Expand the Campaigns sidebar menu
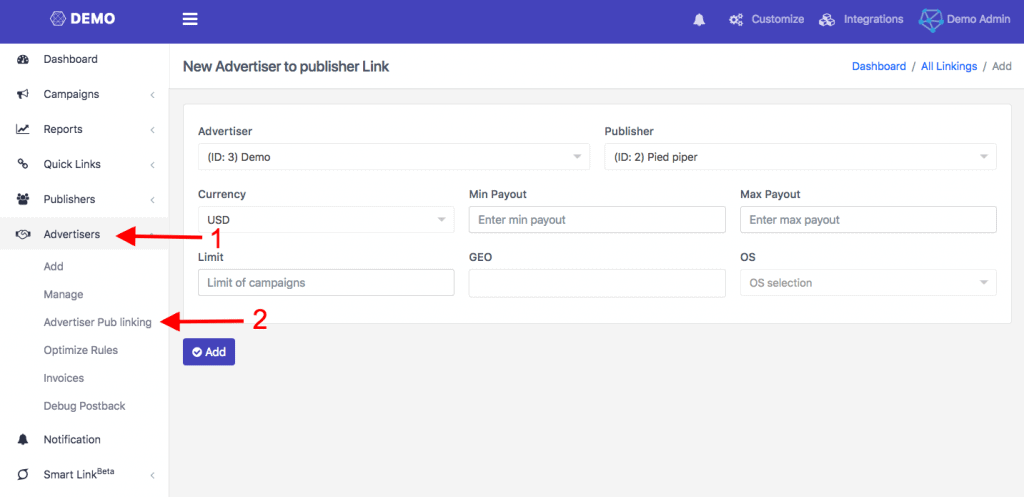The width and height of the screenshot is (1024, 497). (x=84, y=95)
